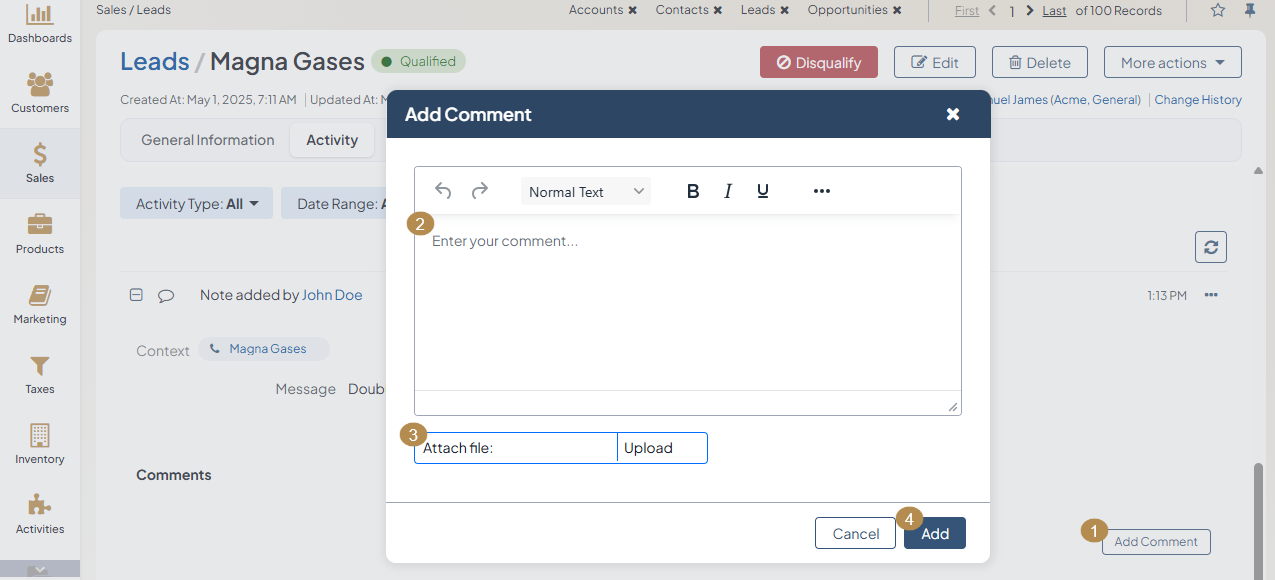The image size is (1275, 580).
Task: Open Magna Gases context tag
Action: 264,349
